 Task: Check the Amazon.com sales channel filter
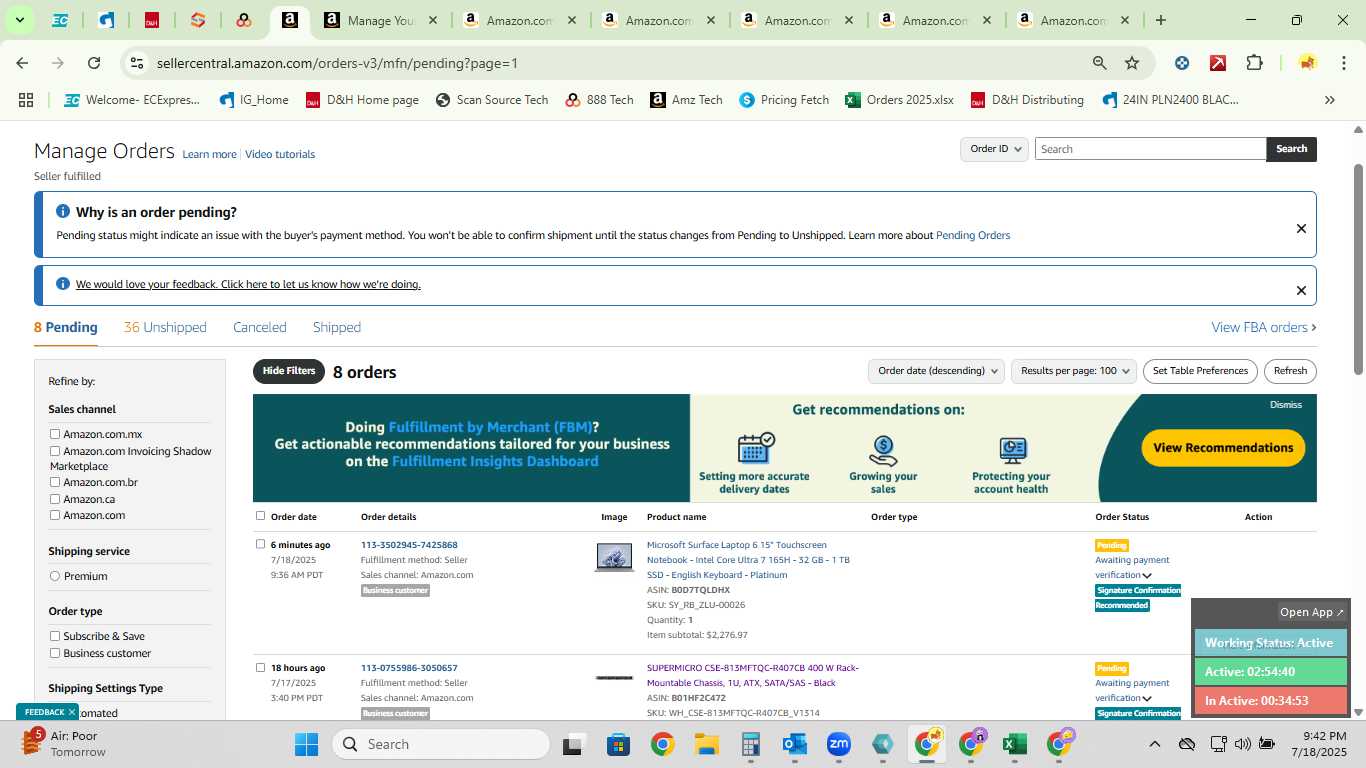click(x=55, y=515)
